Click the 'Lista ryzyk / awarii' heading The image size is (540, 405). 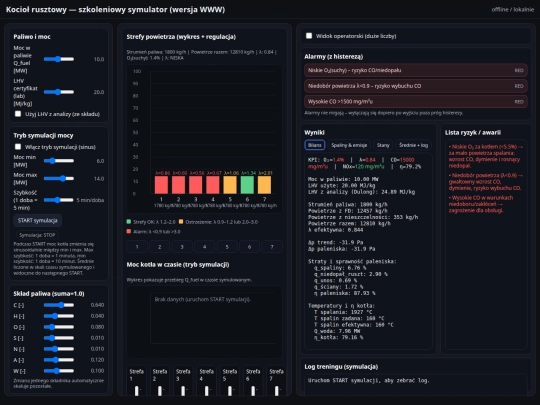pos(473,133)
